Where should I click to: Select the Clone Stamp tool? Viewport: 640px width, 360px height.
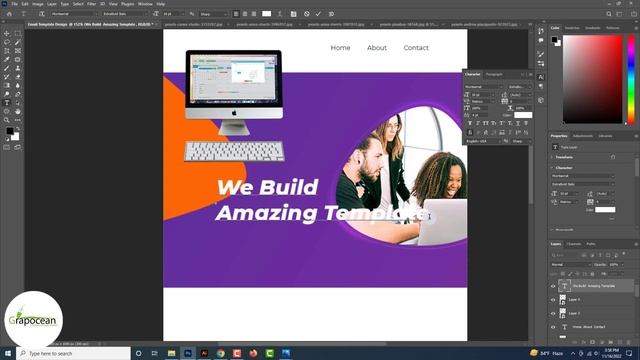[18, 68]
